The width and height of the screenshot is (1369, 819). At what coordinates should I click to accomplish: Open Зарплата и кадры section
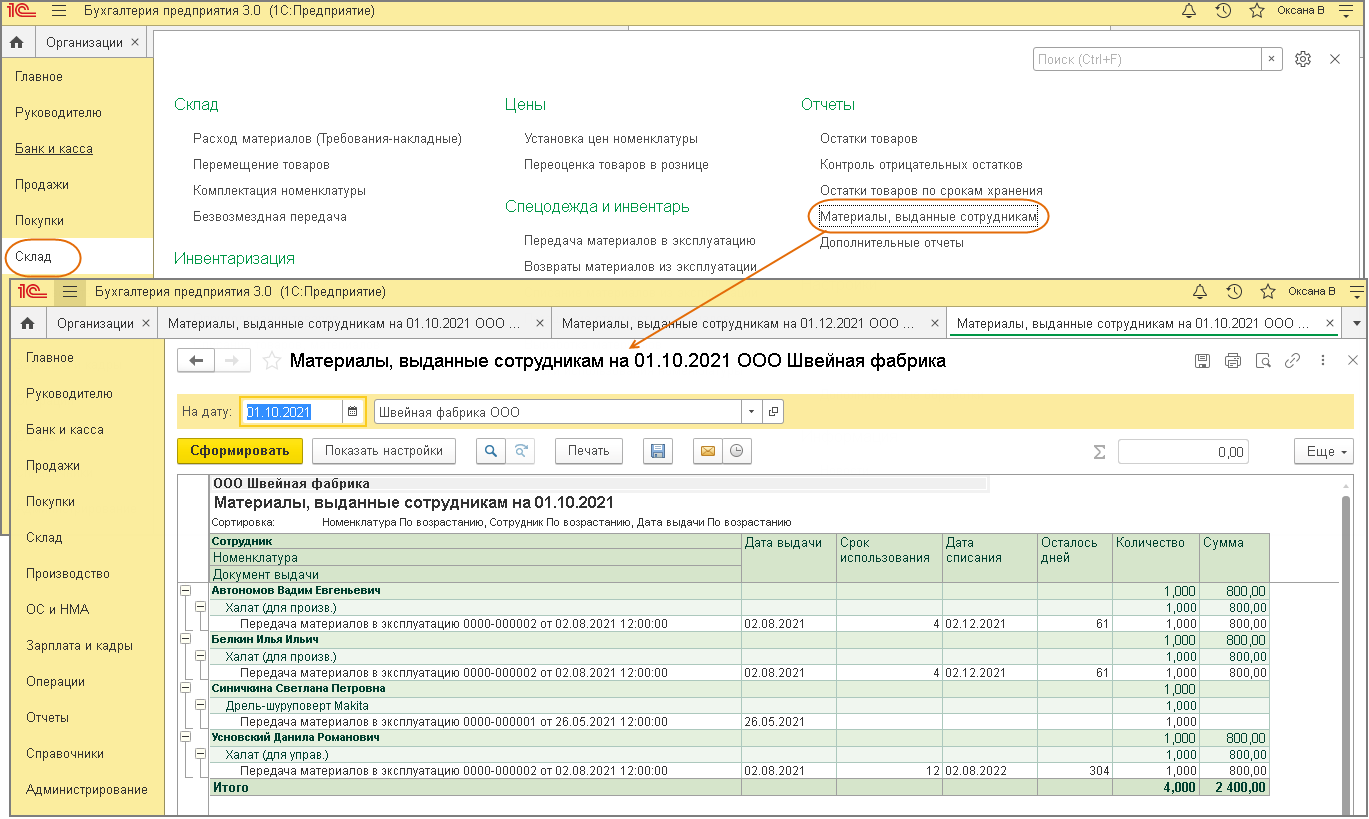pos(79,646)
